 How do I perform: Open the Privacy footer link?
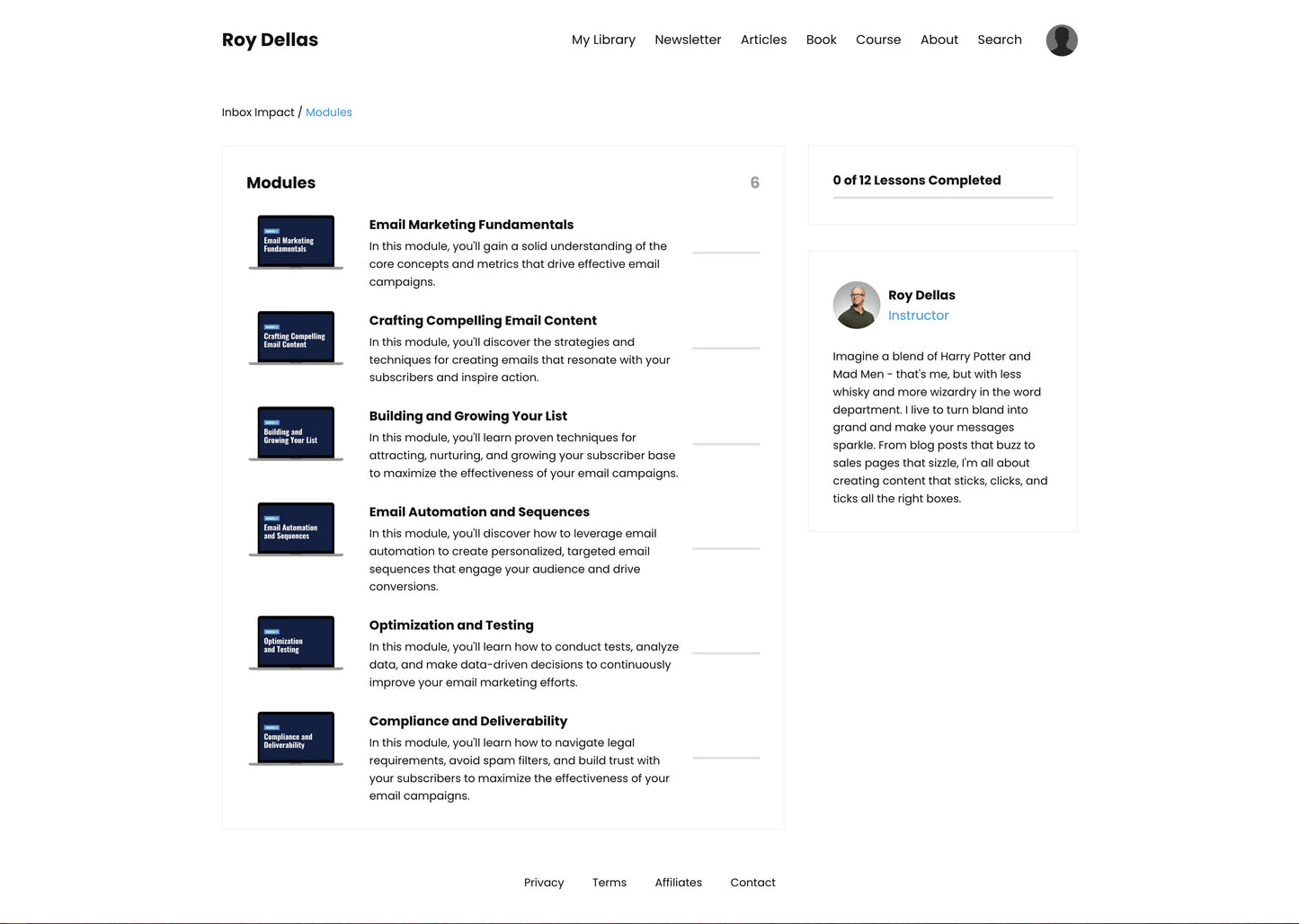544,883
